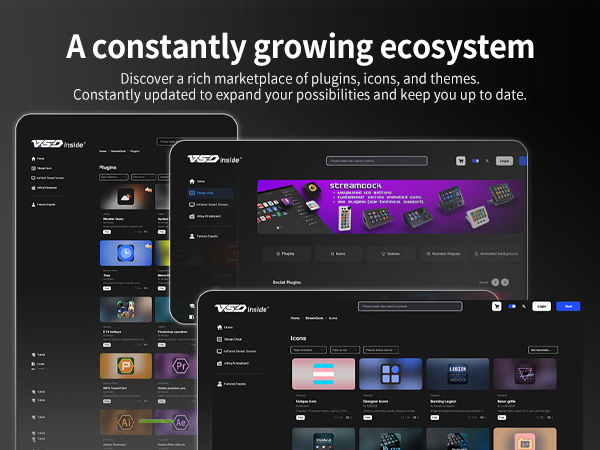Viewport: 600px width, 450px height.
Task: Click Home icon in the Icons window sidebar
Action: (219, 327)
